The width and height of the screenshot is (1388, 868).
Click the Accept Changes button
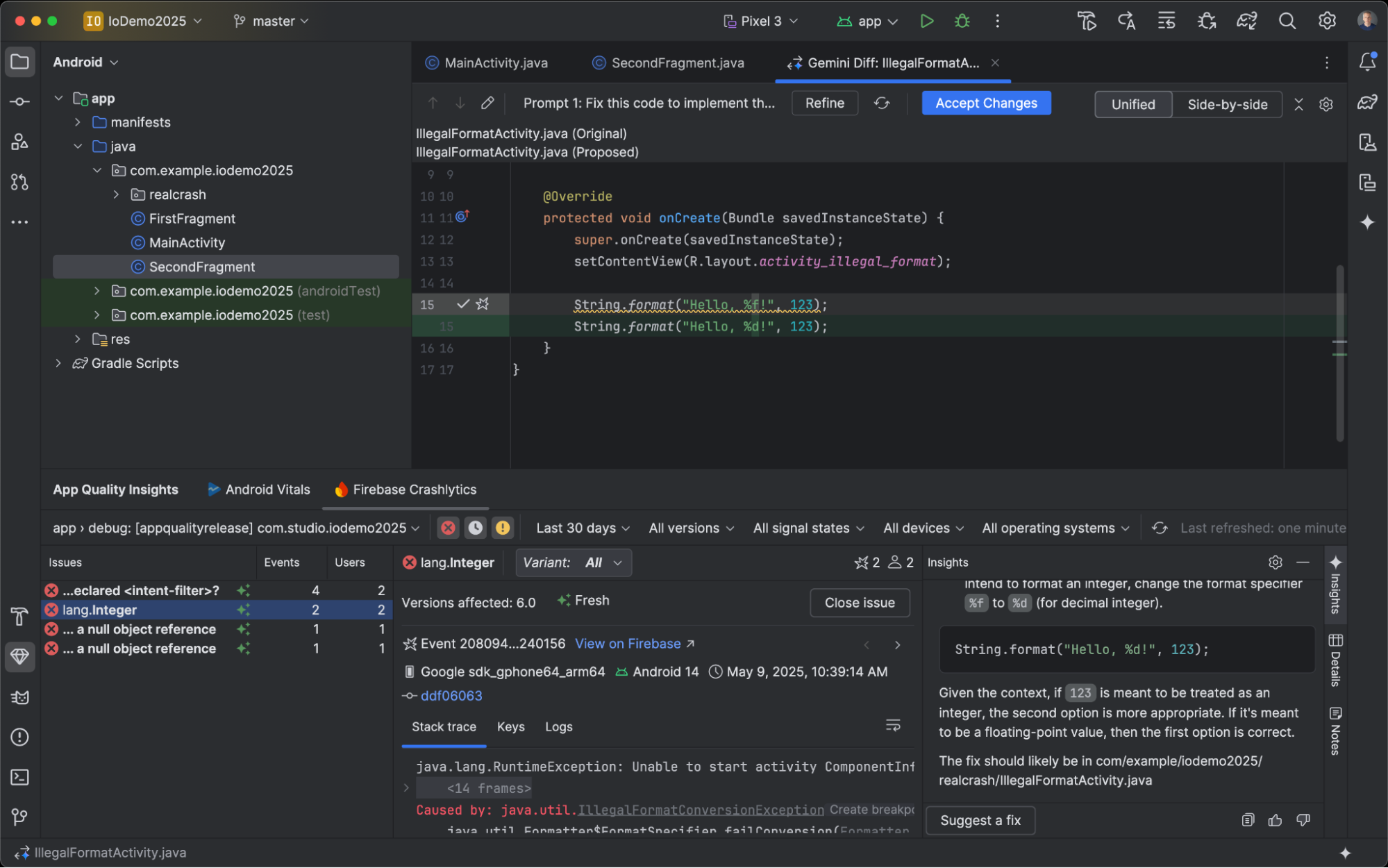[x=986, y=103]
